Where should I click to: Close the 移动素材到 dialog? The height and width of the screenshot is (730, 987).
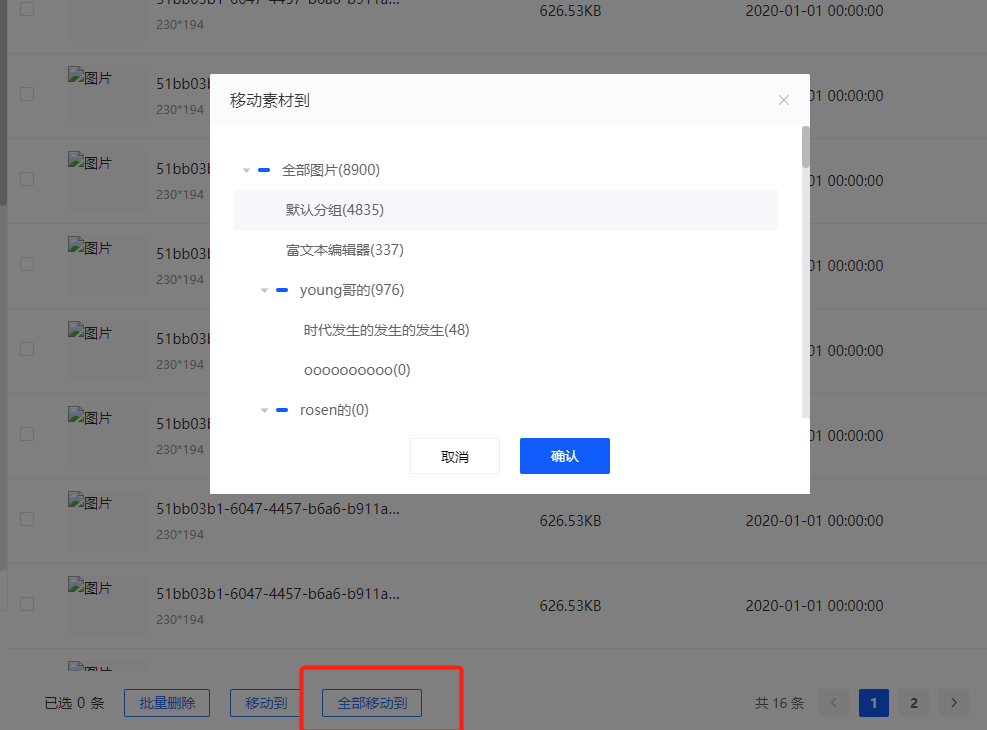click(x=784, y=99)
